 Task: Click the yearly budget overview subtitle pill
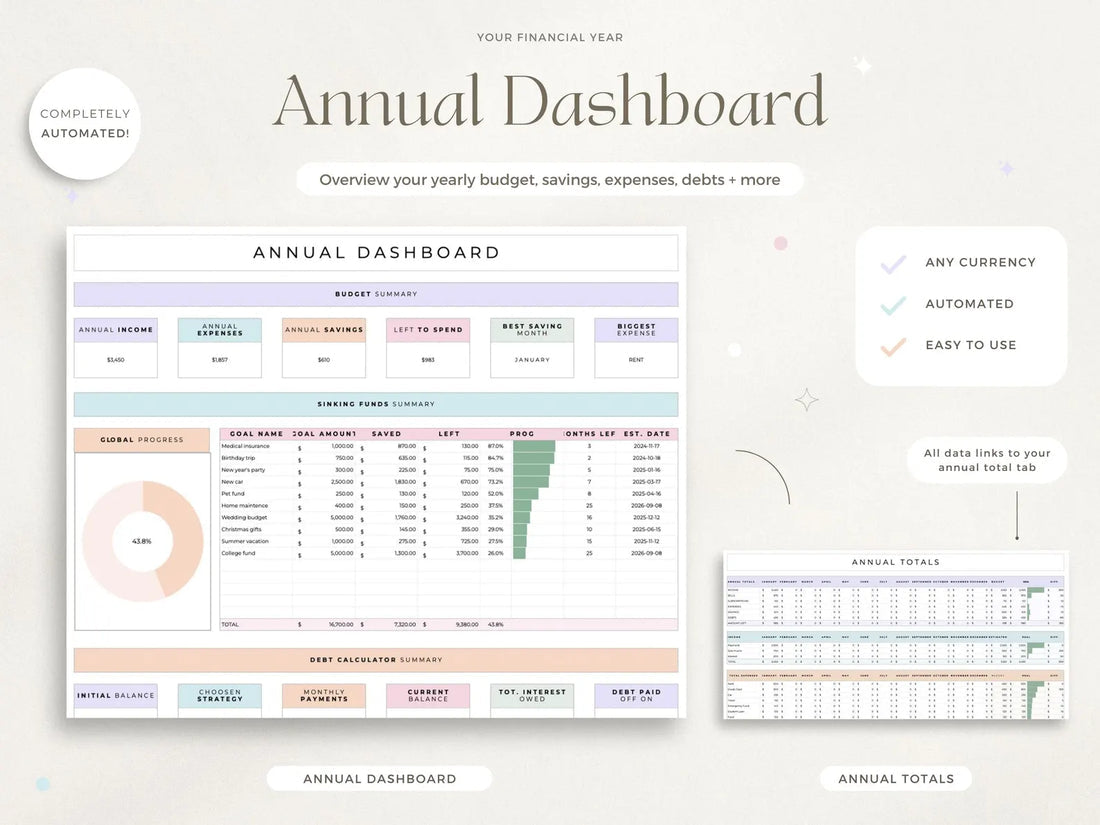[x=549, y=180]
